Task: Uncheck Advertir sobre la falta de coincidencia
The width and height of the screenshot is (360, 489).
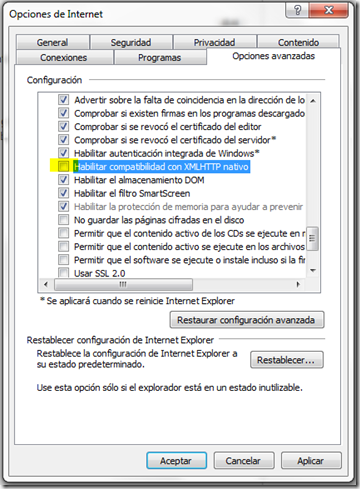Action: 63,99
